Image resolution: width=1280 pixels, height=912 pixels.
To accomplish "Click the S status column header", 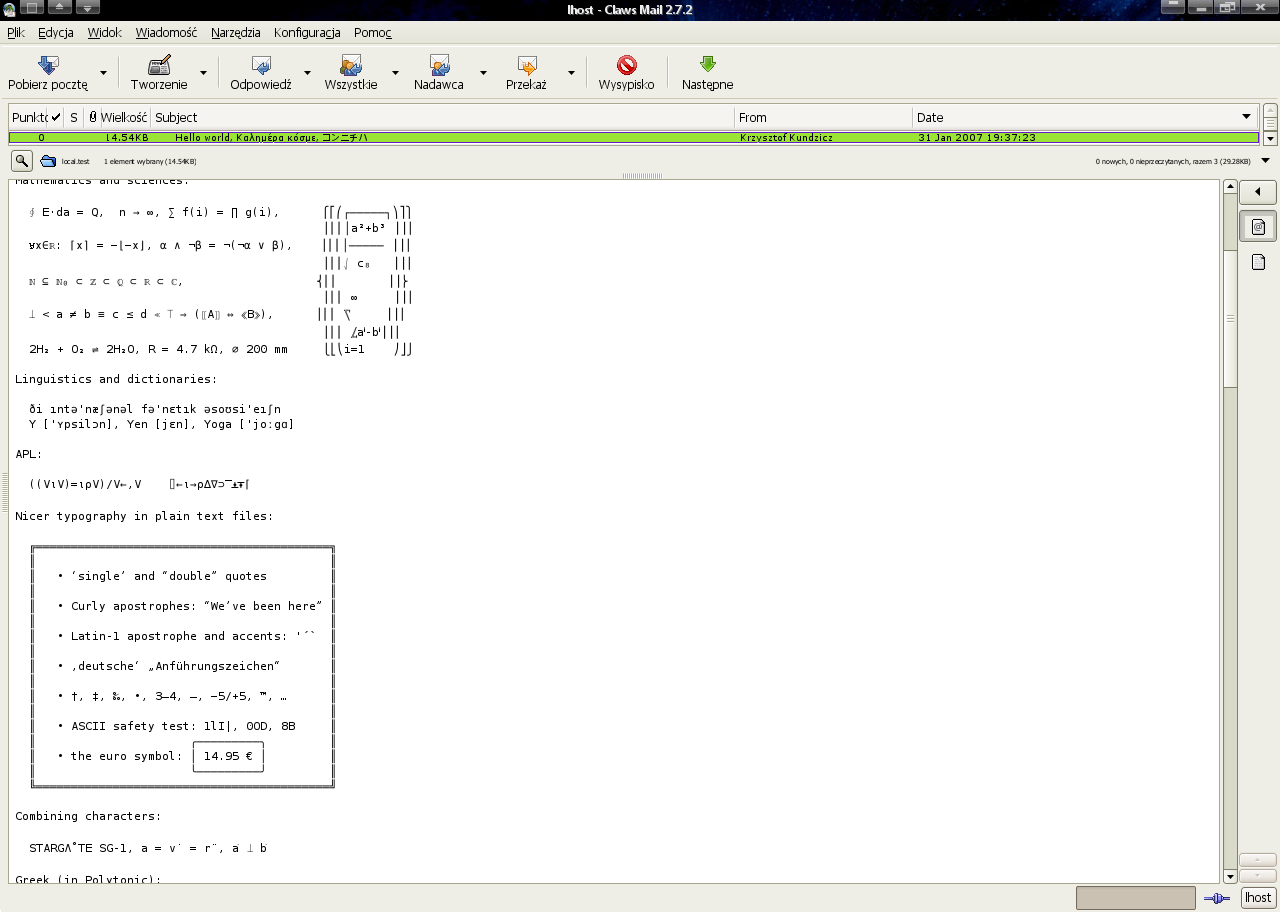I will pos(74,117).
